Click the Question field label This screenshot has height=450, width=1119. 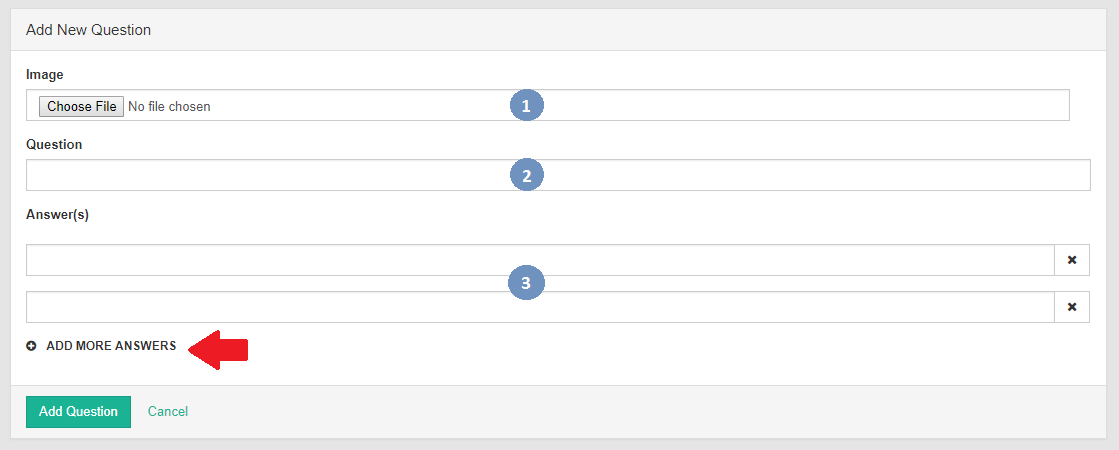click(x=54, y=144)
